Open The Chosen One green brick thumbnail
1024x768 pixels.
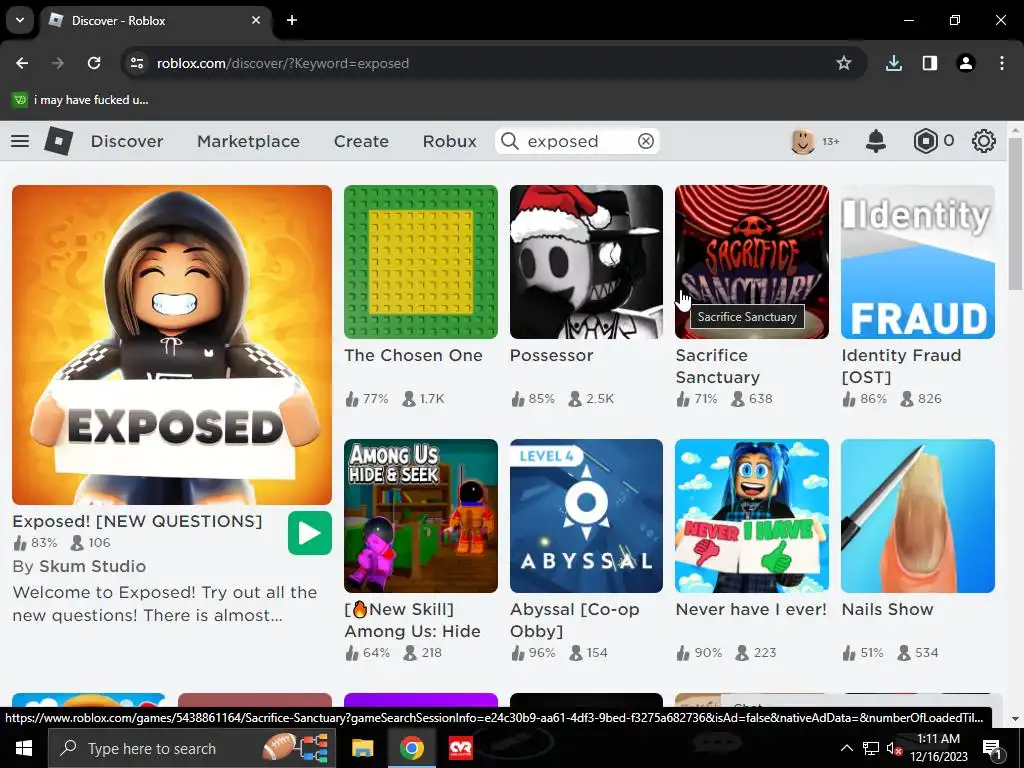pos(421,262)
